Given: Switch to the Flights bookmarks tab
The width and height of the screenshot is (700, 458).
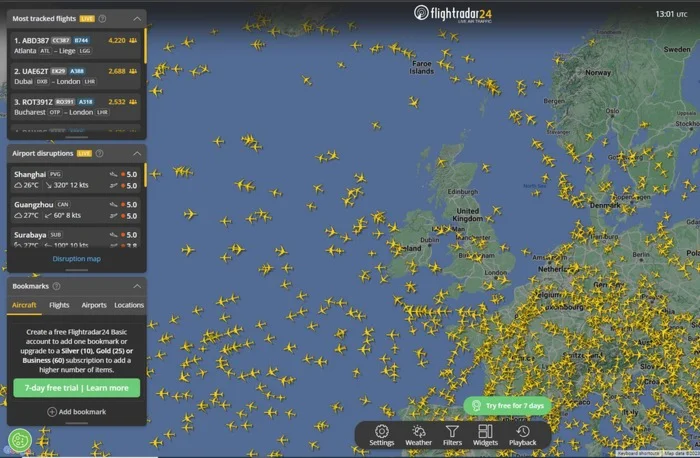Looking at the screenshot, I should 59,305.
